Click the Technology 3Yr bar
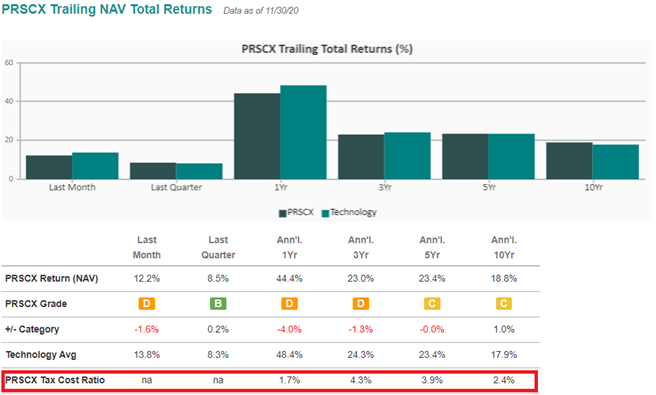656x395 pixels. click(x=407, y=156)
